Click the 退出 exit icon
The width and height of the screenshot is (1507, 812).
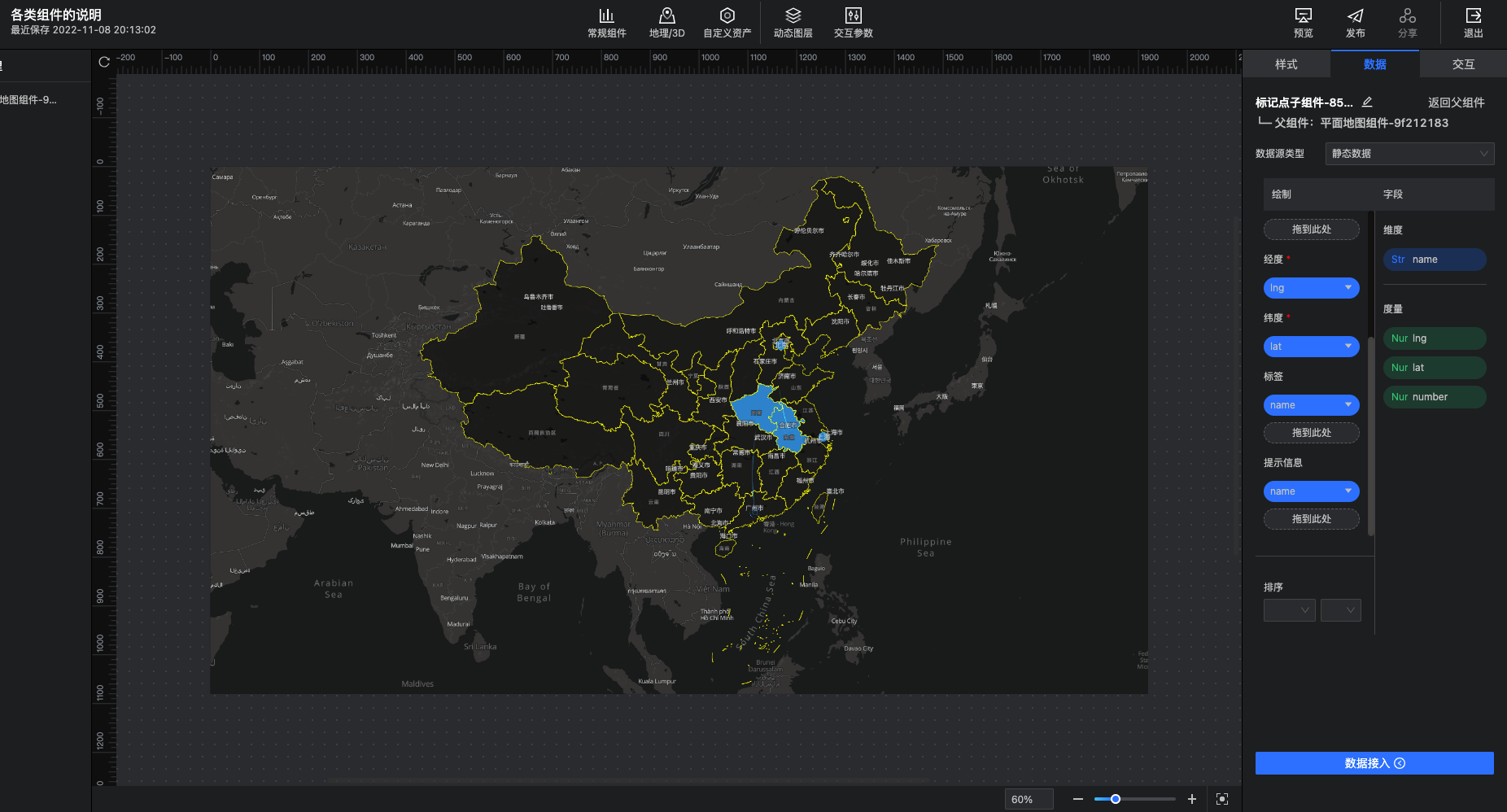1473,23
